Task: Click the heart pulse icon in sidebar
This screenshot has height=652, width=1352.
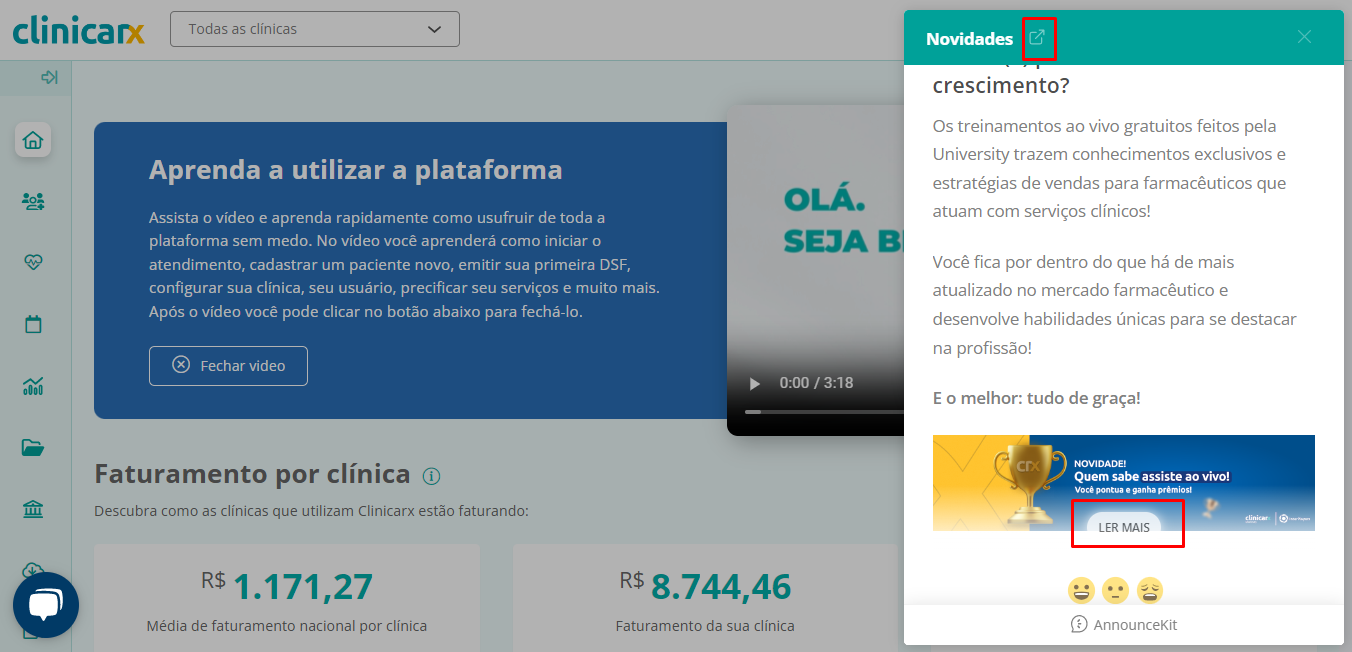Action: [33, 263]
